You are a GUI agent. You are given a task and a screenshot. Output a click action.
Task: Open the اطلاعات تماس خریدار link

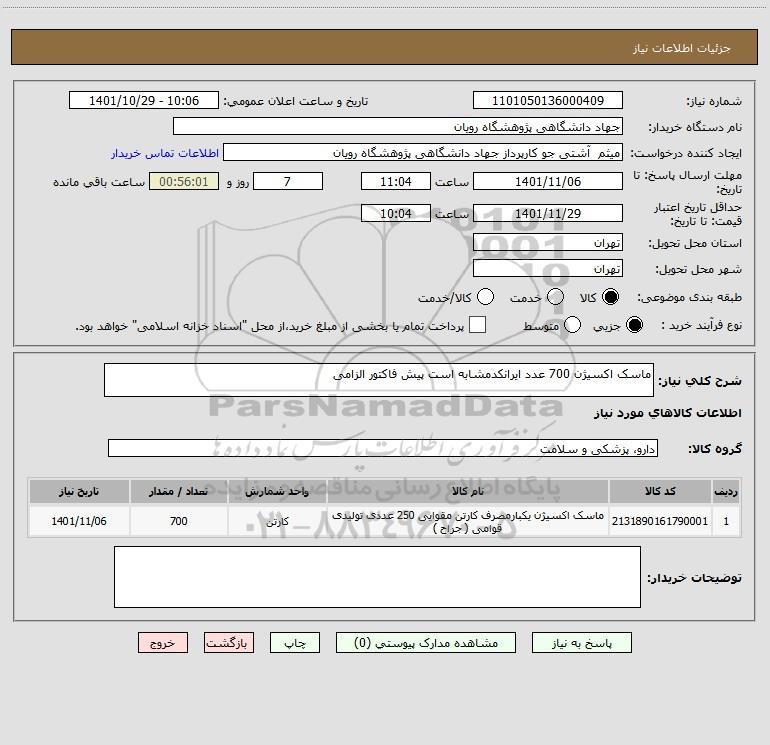165,153
